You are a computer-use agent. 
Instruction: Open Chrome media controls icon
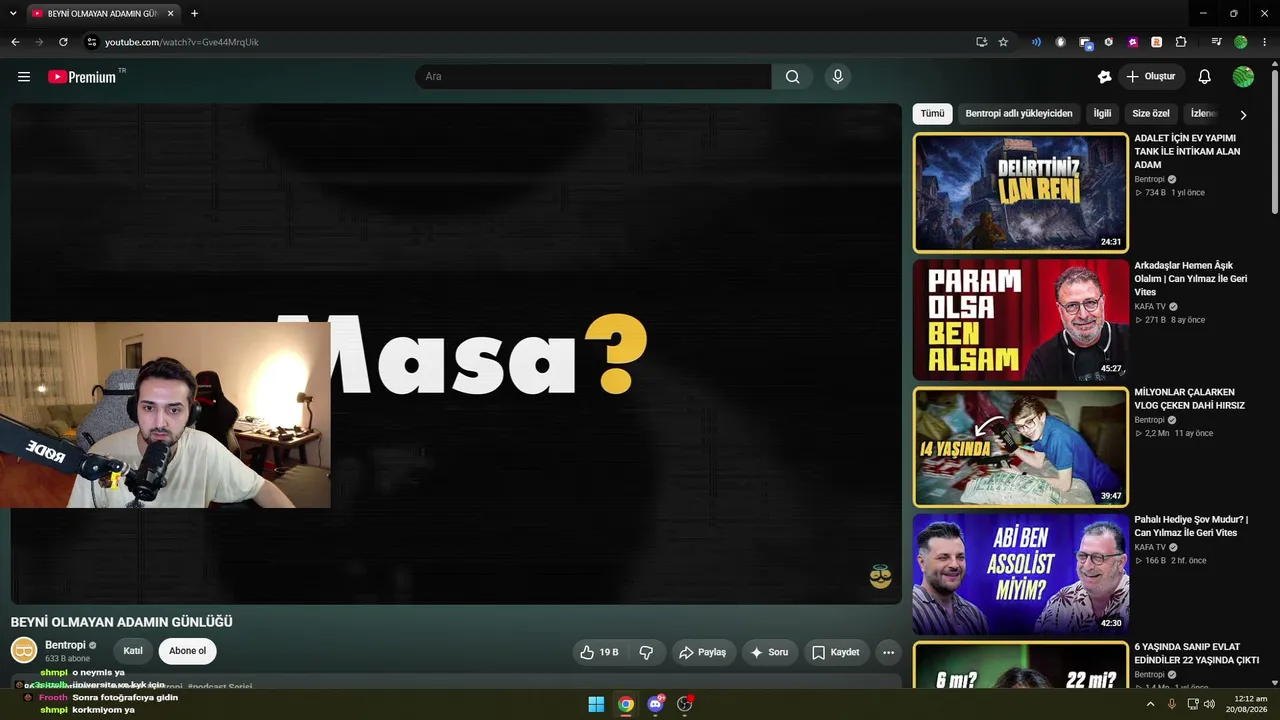pyautogui.click(x=1216, y=42)
